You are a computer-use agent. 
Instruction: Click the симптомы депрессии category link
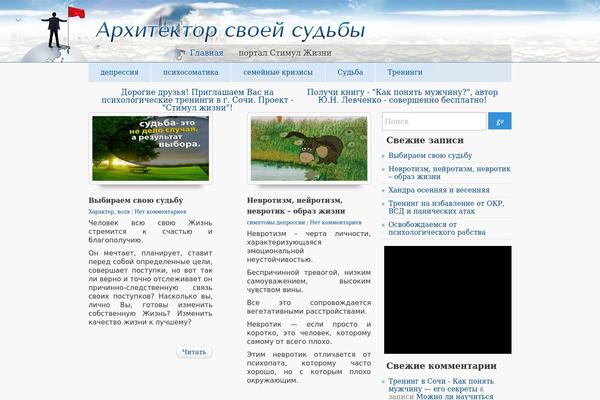(276, 222)
